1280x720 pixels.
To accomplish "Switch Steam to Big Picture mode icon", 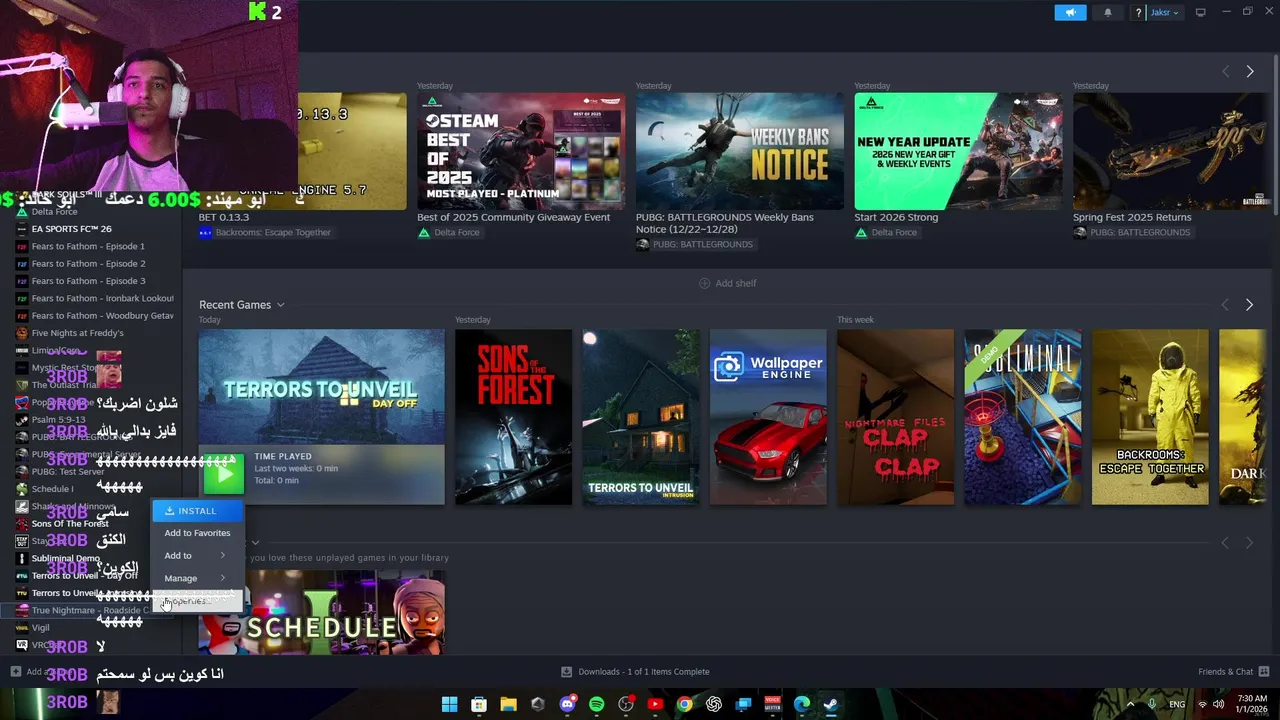I will pyautogui.click(x=1201, y=12).
